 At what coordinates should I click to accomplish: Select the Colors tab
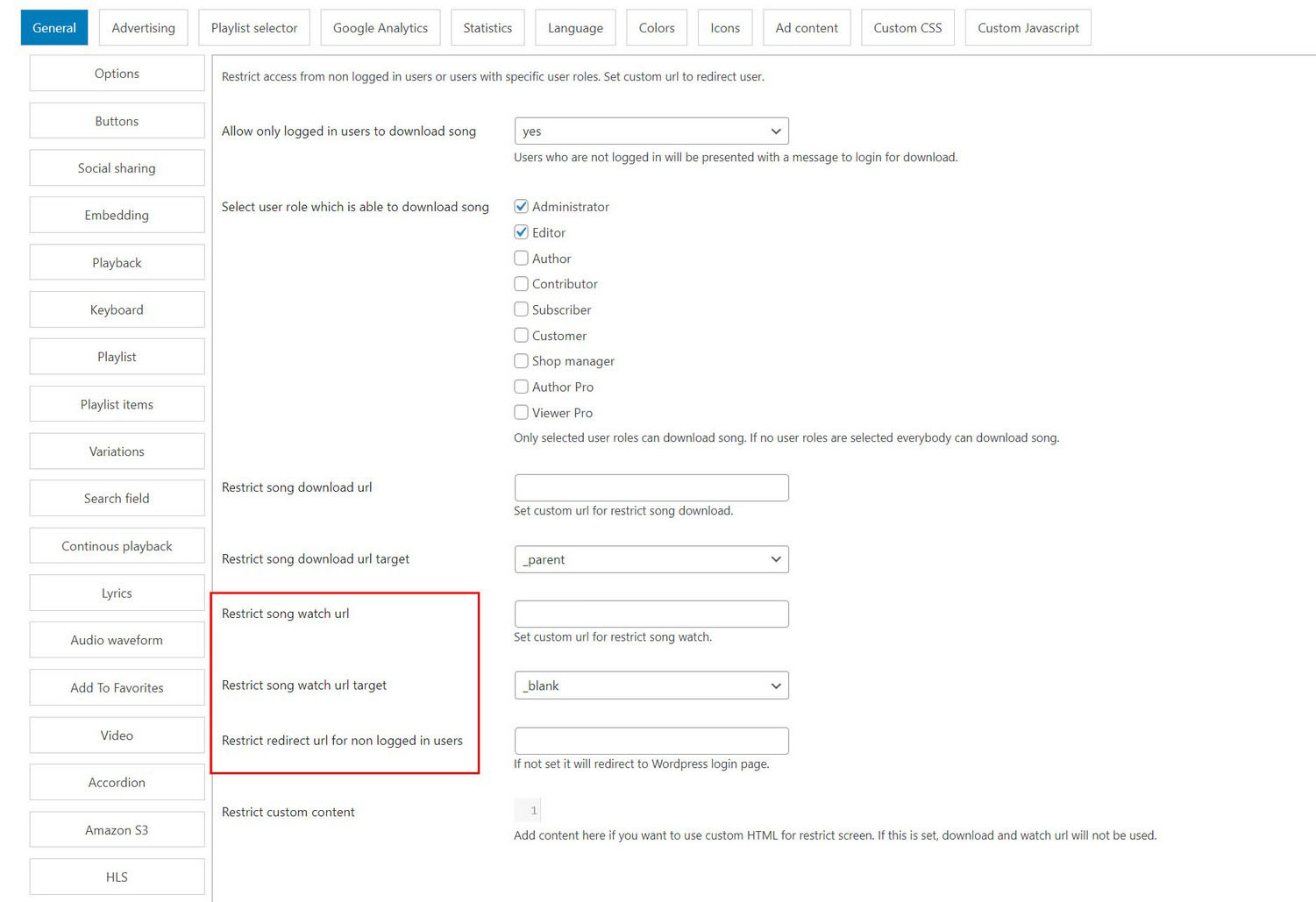657,28
